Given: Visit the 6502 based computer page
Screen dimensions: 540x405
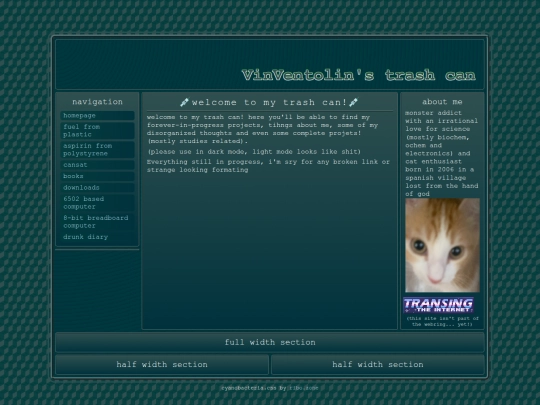Looking at the screenshot, I should coord(97,203).
